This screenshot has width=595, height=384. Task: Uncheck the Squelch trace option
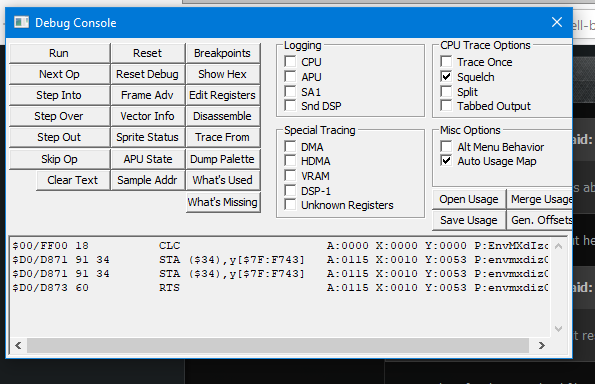446,77
